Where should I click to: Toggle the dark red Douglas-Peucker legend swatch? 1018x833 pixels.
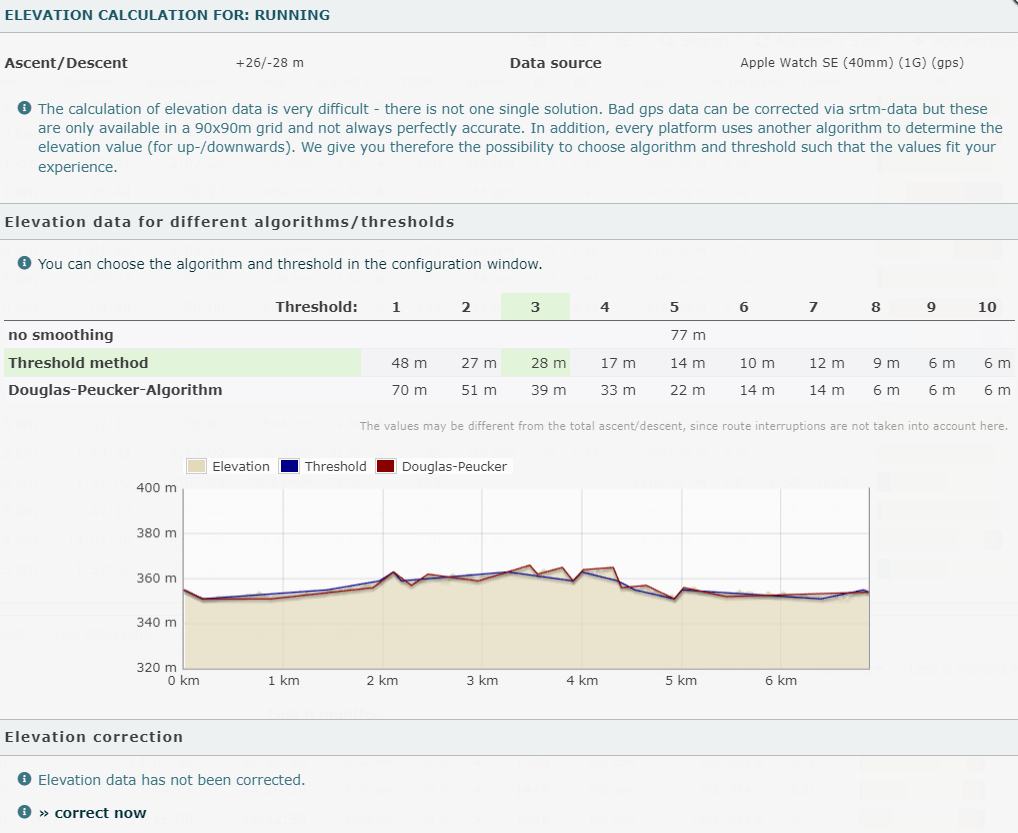(386, 466)
